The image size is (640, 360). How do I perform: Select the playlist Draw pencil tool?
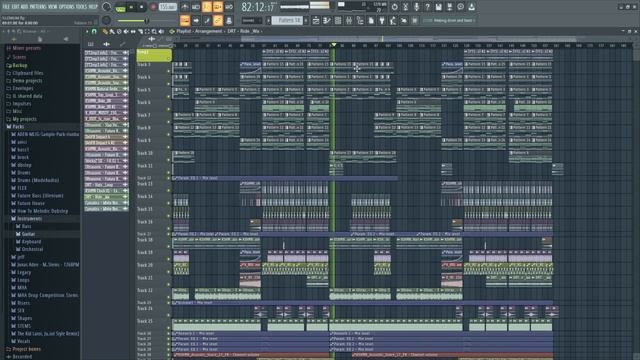pos(105,31)
